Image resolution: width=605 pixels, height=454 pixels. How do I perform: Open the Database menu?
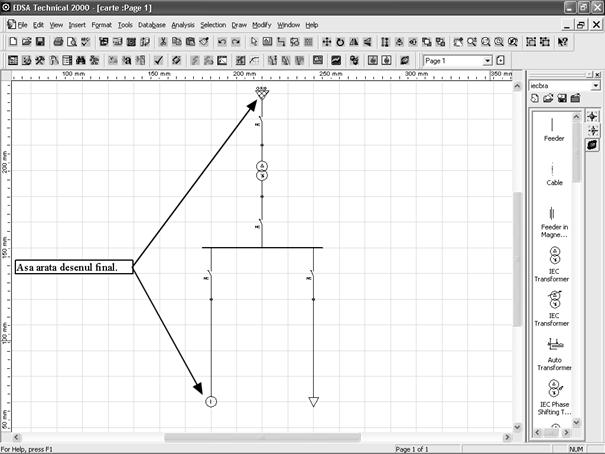point(152,24)
